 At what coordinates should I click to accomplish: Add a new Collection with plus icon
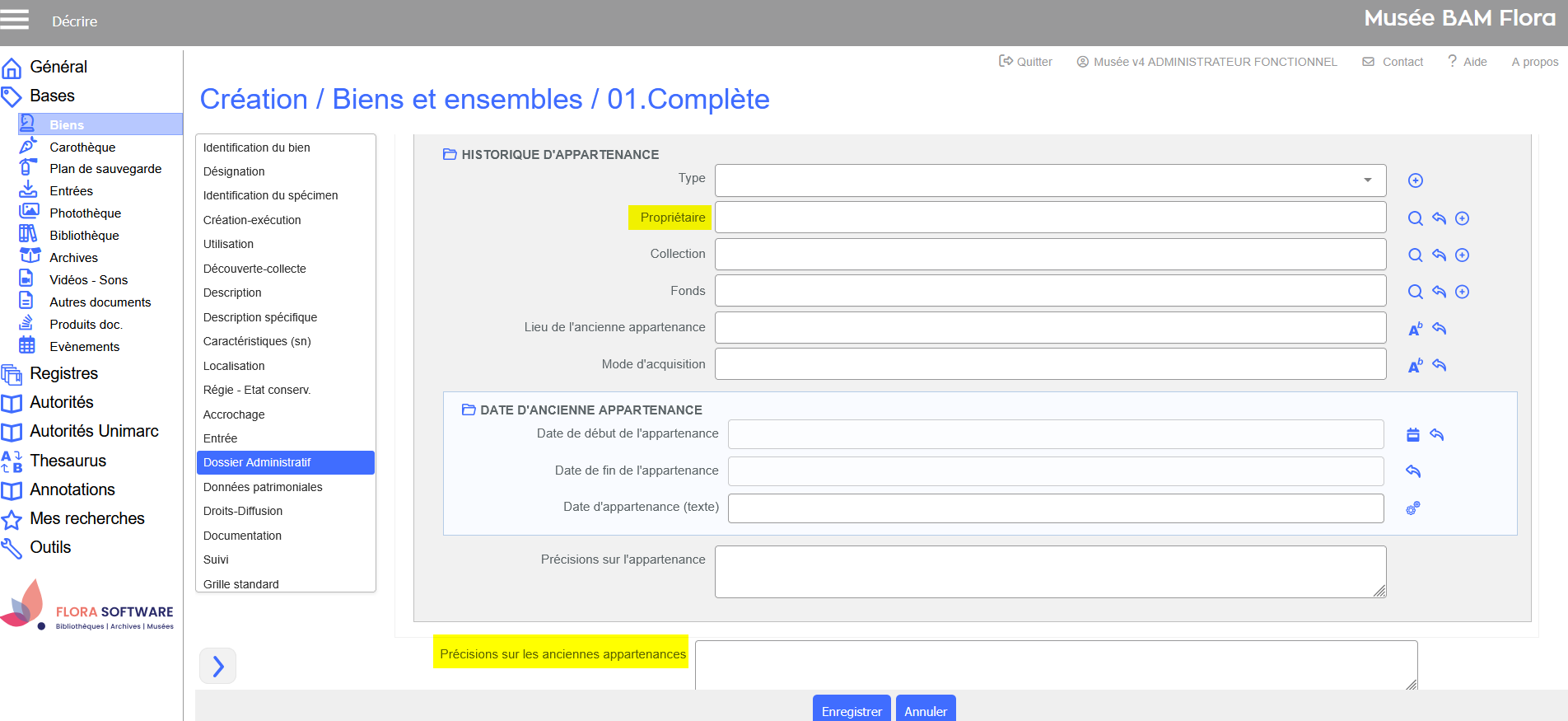(1463, 255)
